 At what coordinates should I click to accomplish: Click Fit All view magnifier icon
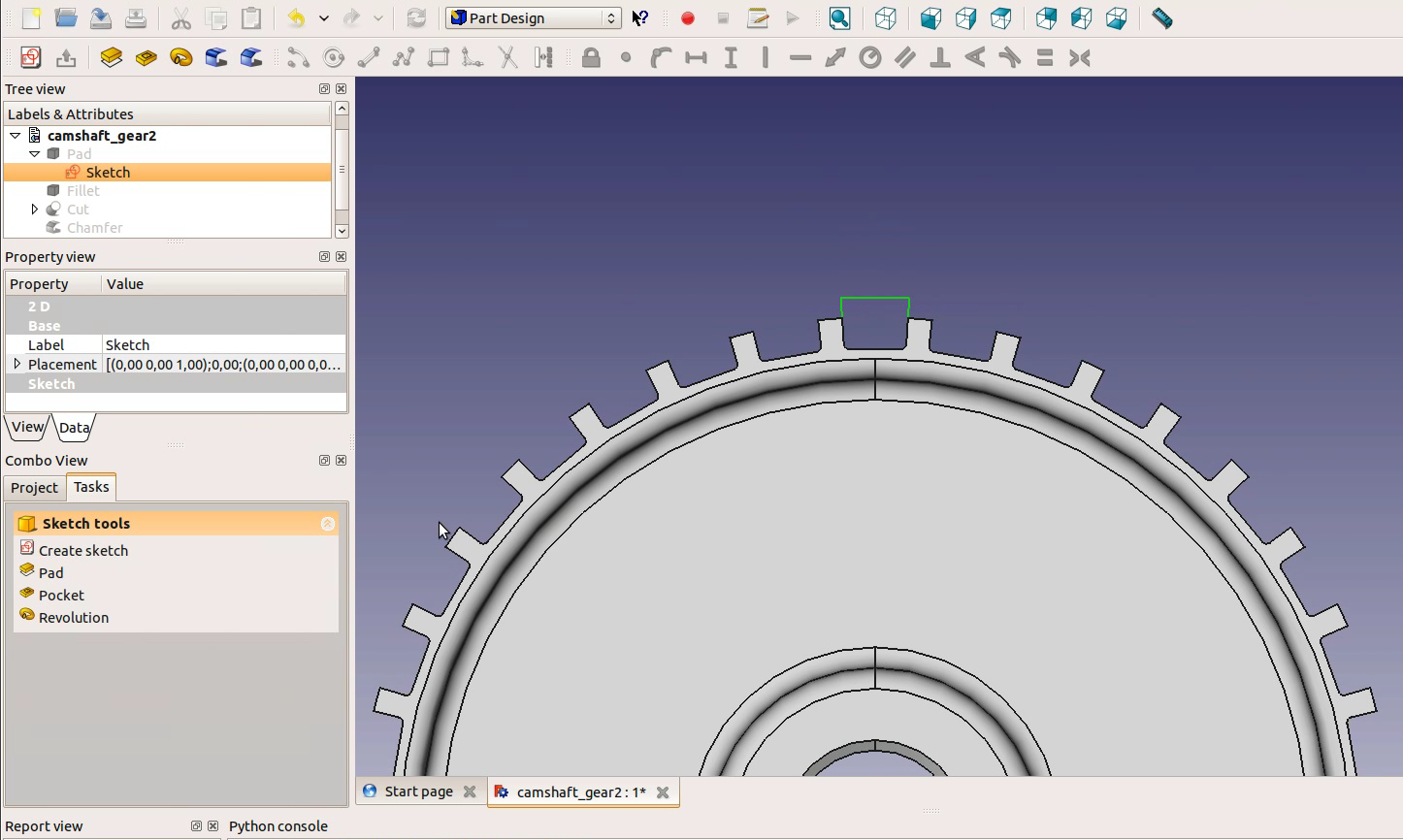(x=840, y=18)
